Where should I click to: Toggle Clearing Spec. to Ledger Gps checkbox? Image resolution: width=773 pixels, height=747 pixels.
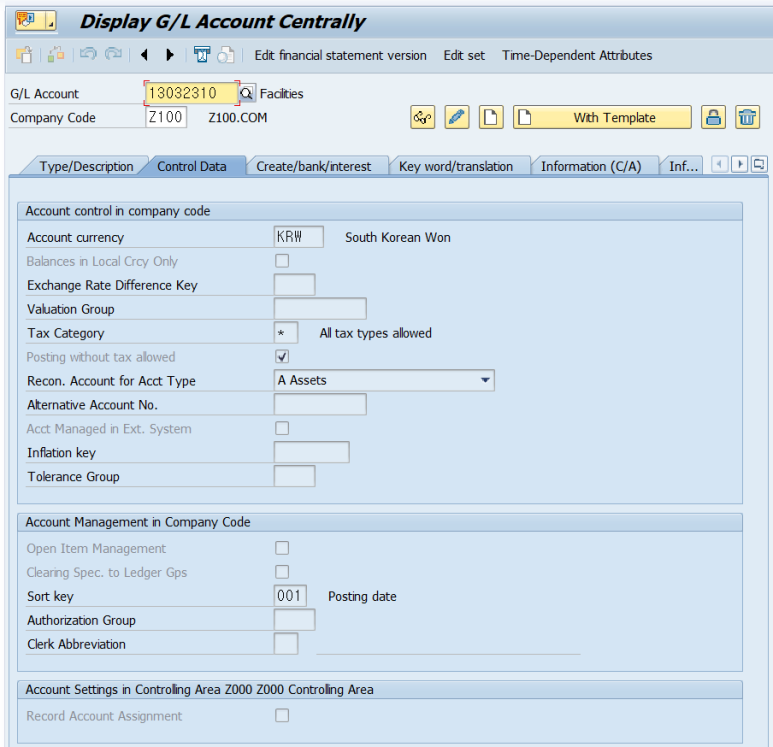(x=282, y=572)
